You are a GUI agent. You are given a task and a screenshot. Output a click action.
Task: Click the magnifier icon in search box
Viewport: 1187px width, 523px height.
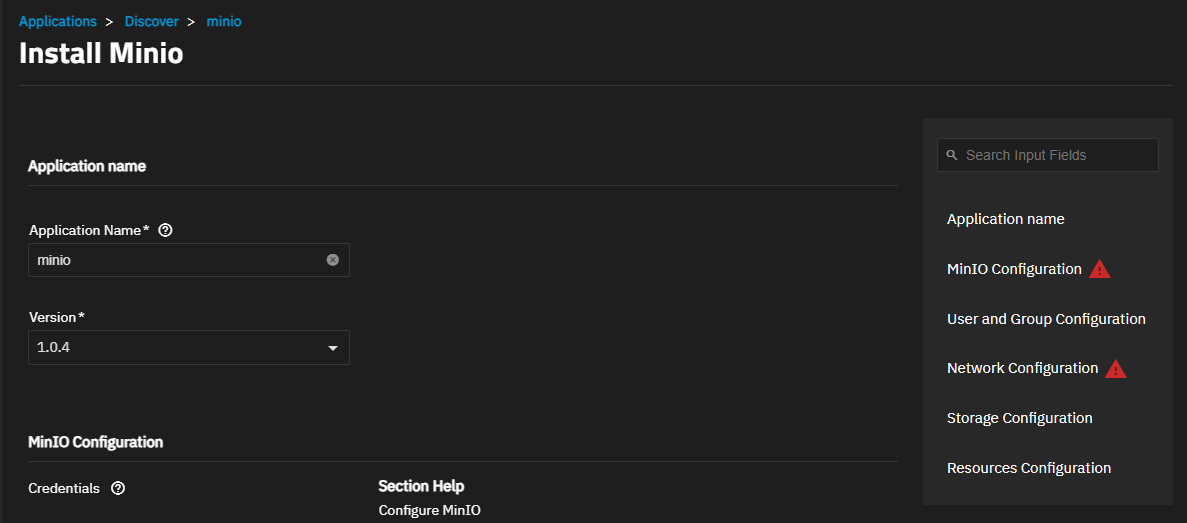pyautogui.click(x=952, y=155)
